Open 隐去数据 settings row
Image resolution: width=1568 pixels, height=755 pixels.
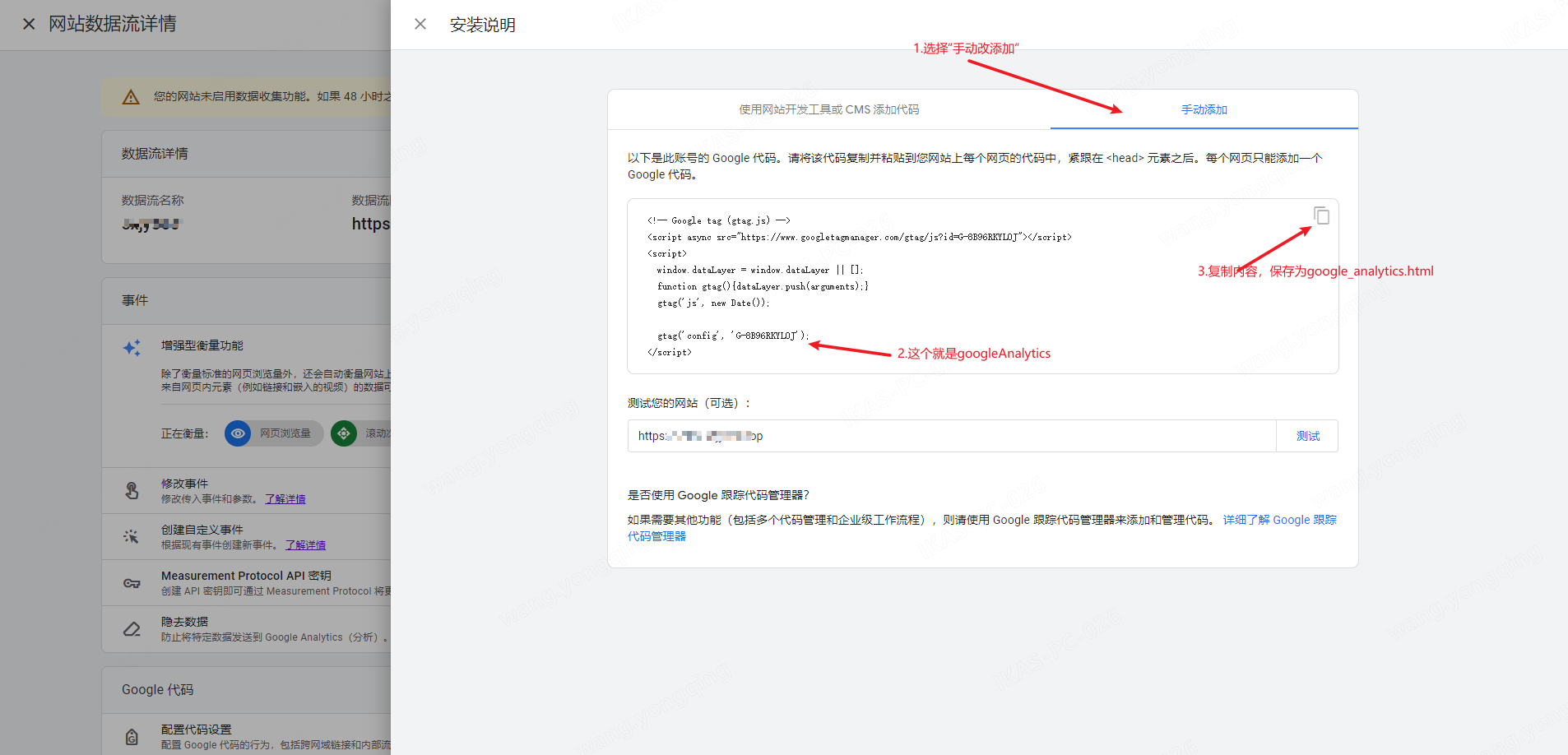[246, 629]
